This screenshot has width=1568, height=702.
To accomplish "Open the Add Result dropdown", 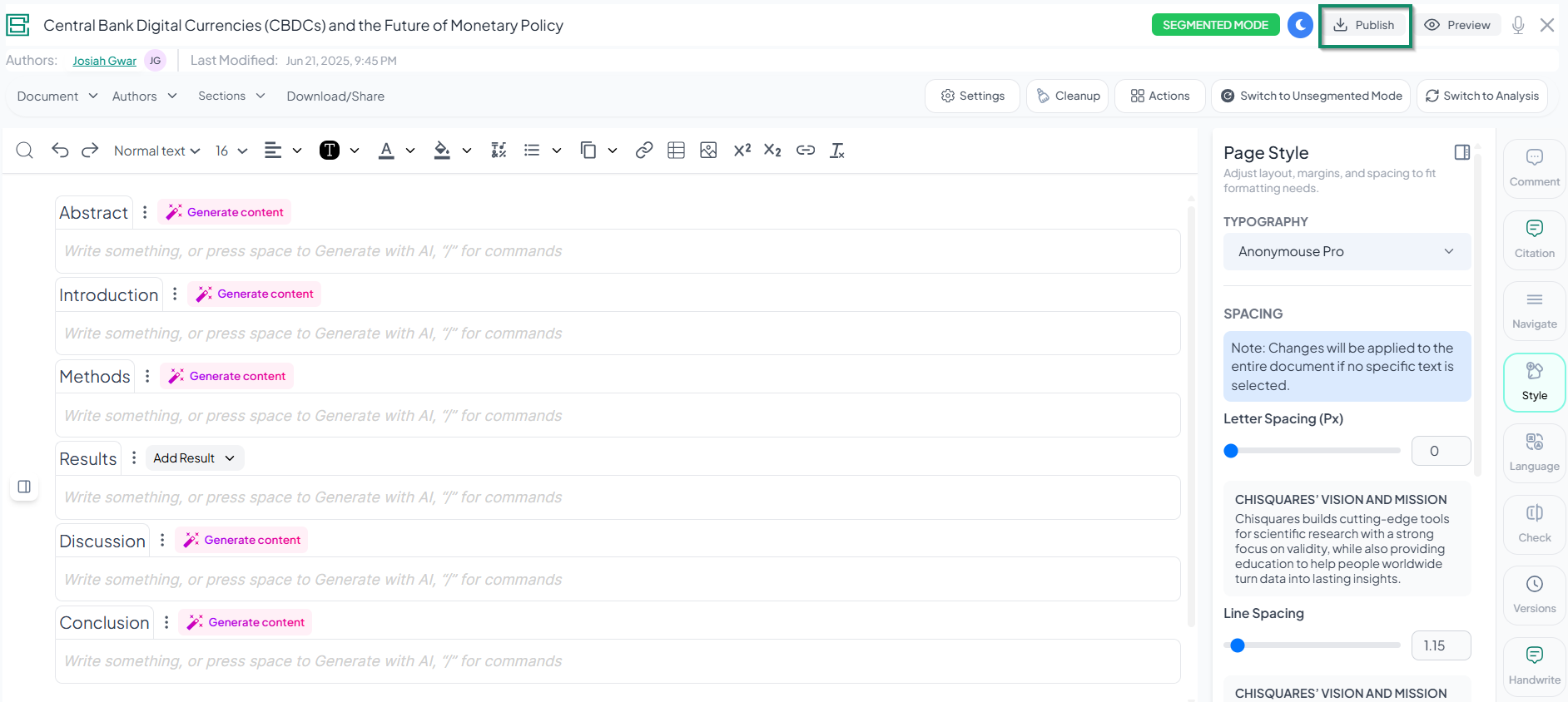I will (194, 458).
